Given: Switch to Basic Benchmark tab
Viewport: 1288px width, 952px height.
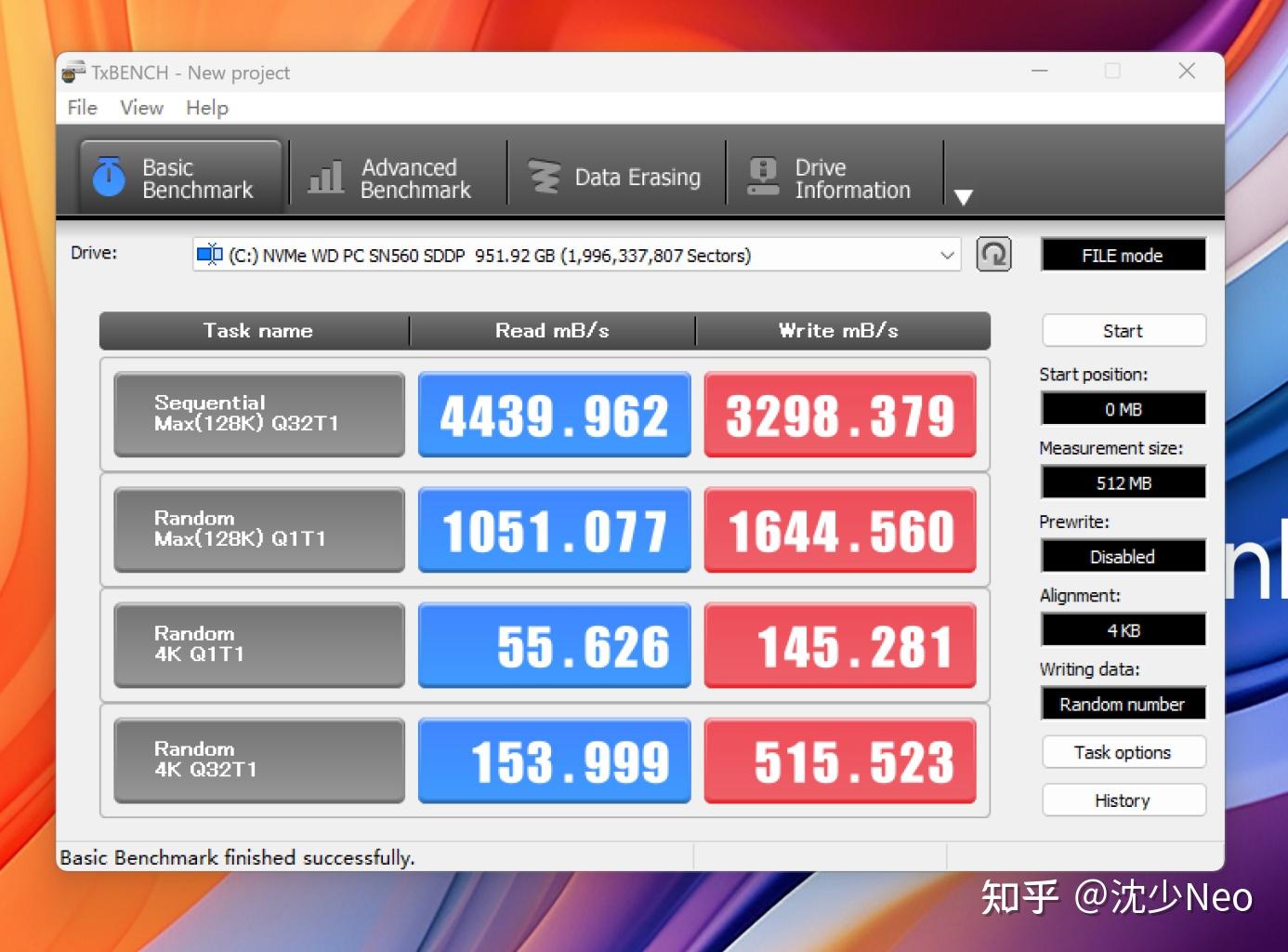Looking at the screenshot, I should [180, 178].
